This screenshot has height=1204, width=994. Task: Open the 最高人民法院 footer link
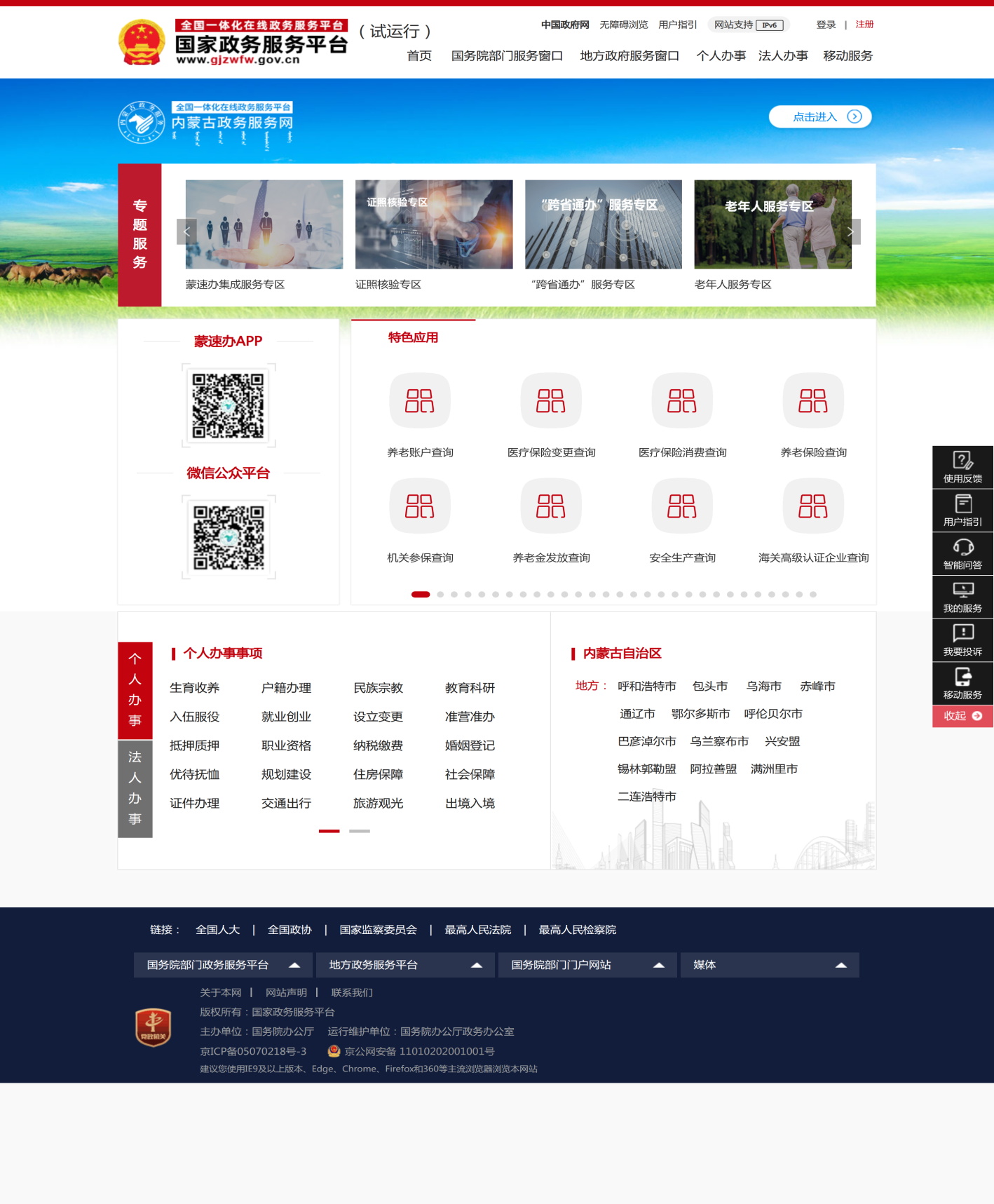478,929
